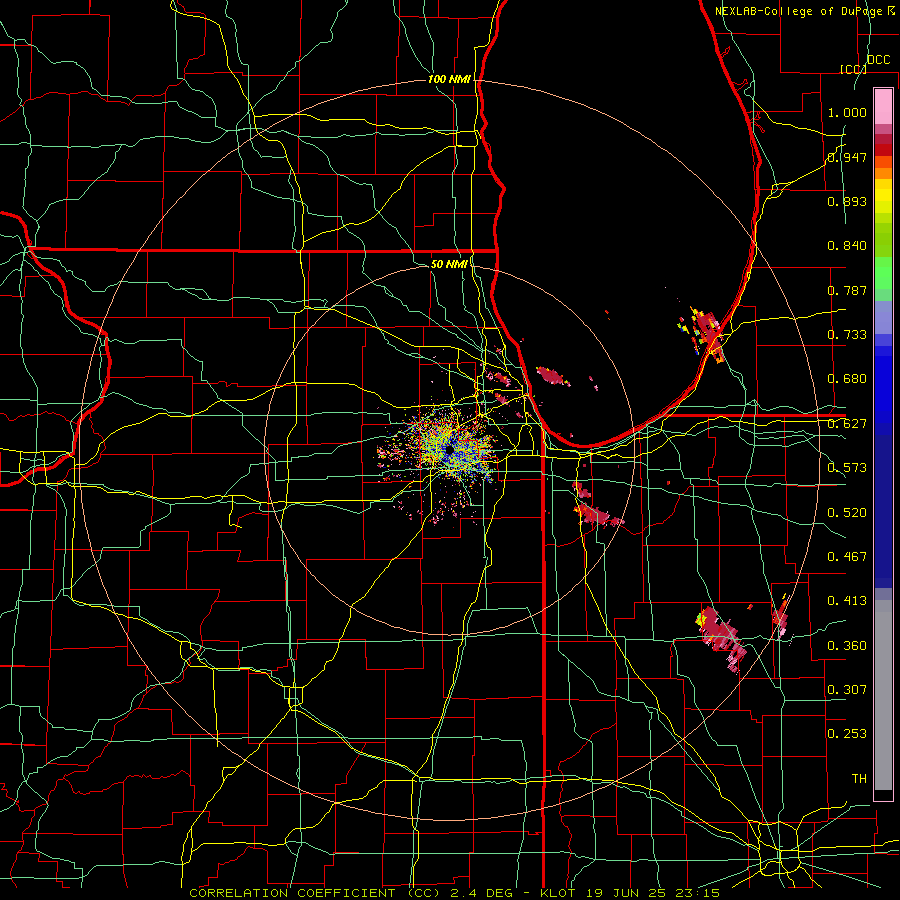900x900 pixels.
Task: Click the 23:15 timestamp
Action: (x=697, y=893)
